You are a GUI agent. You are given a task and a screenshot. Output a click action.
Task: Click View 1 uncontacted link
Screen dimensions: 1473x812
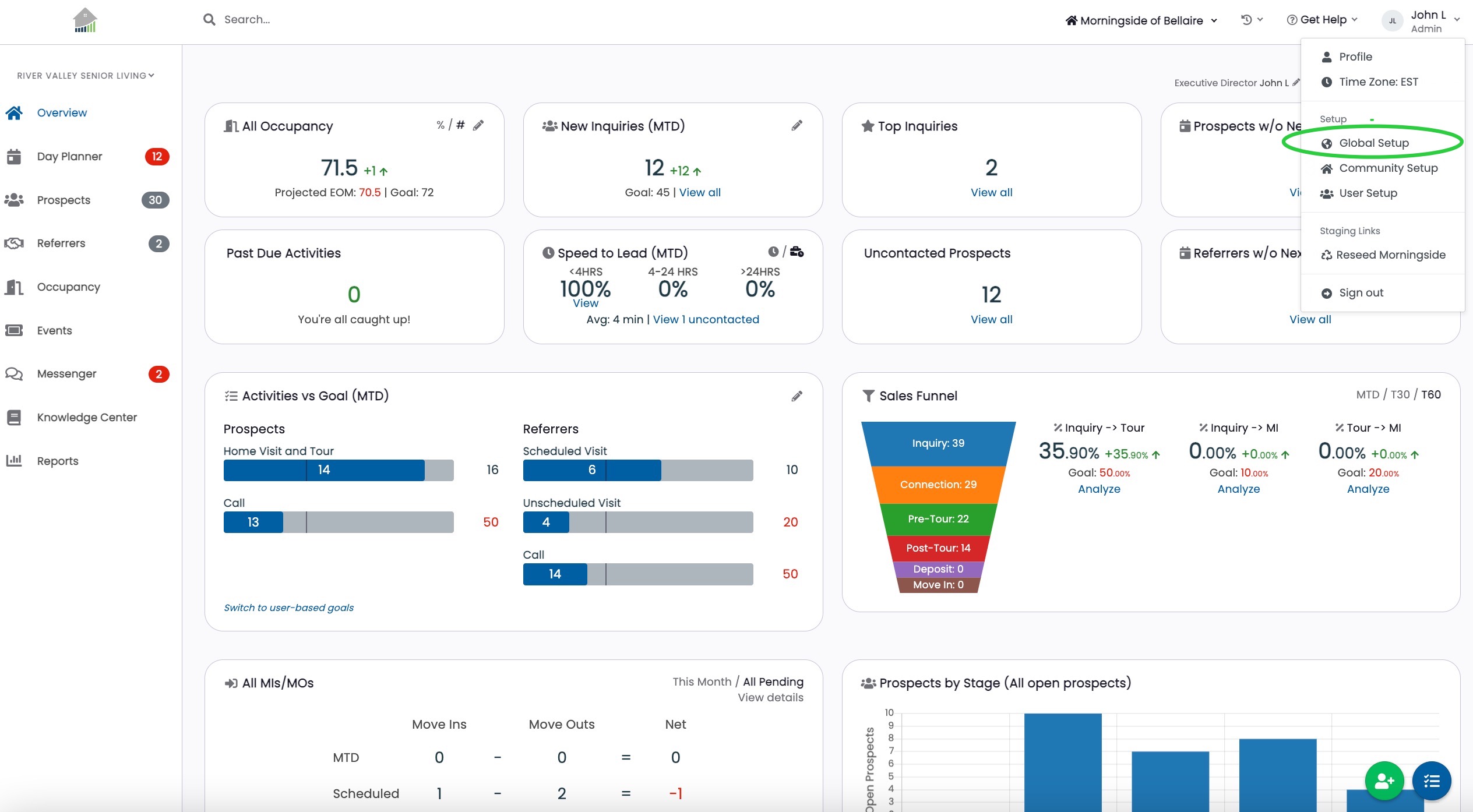(x=706, y=319)
